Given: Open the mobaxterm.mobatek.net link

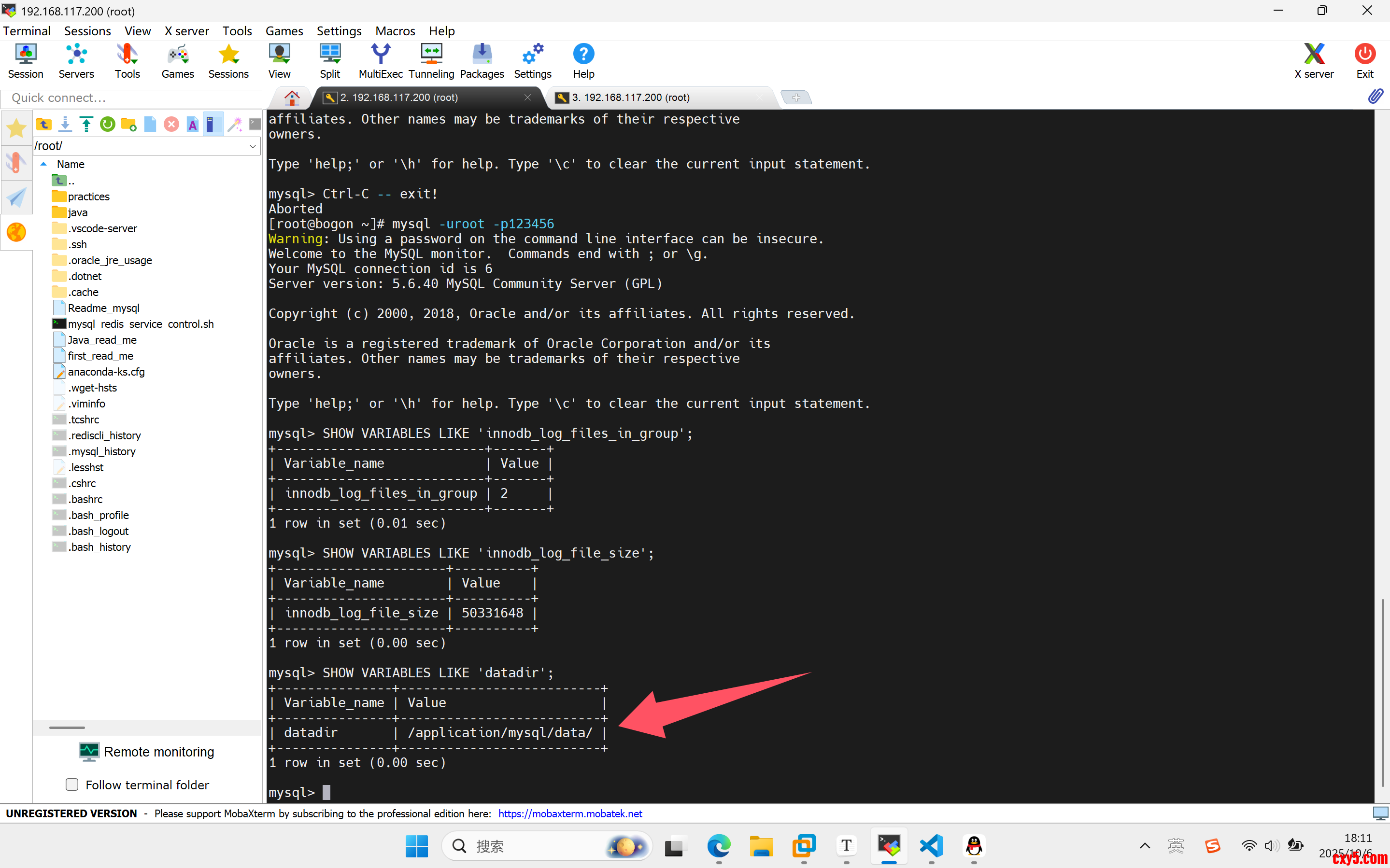Looking at the screenshot, I should [x=569, y=813].
